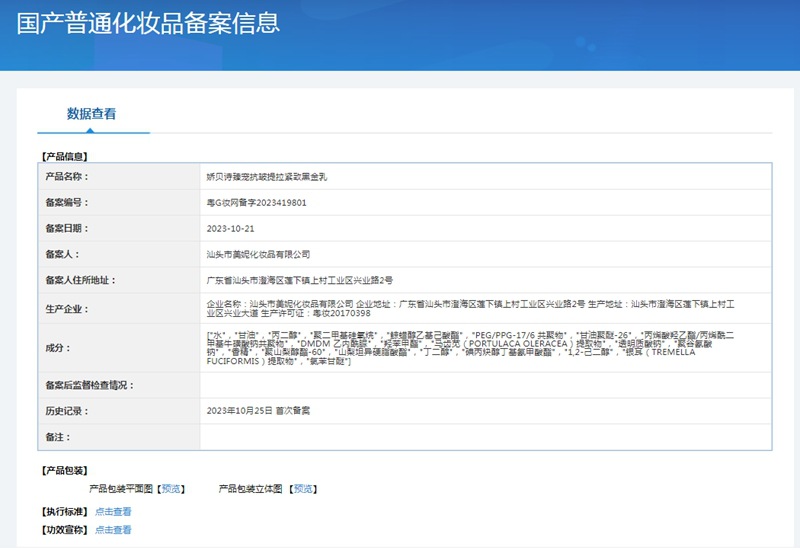Click the 备案人住所地址 row label
Image resolution: width=800 pixels, height=550 pixels.
pos(81,280)
